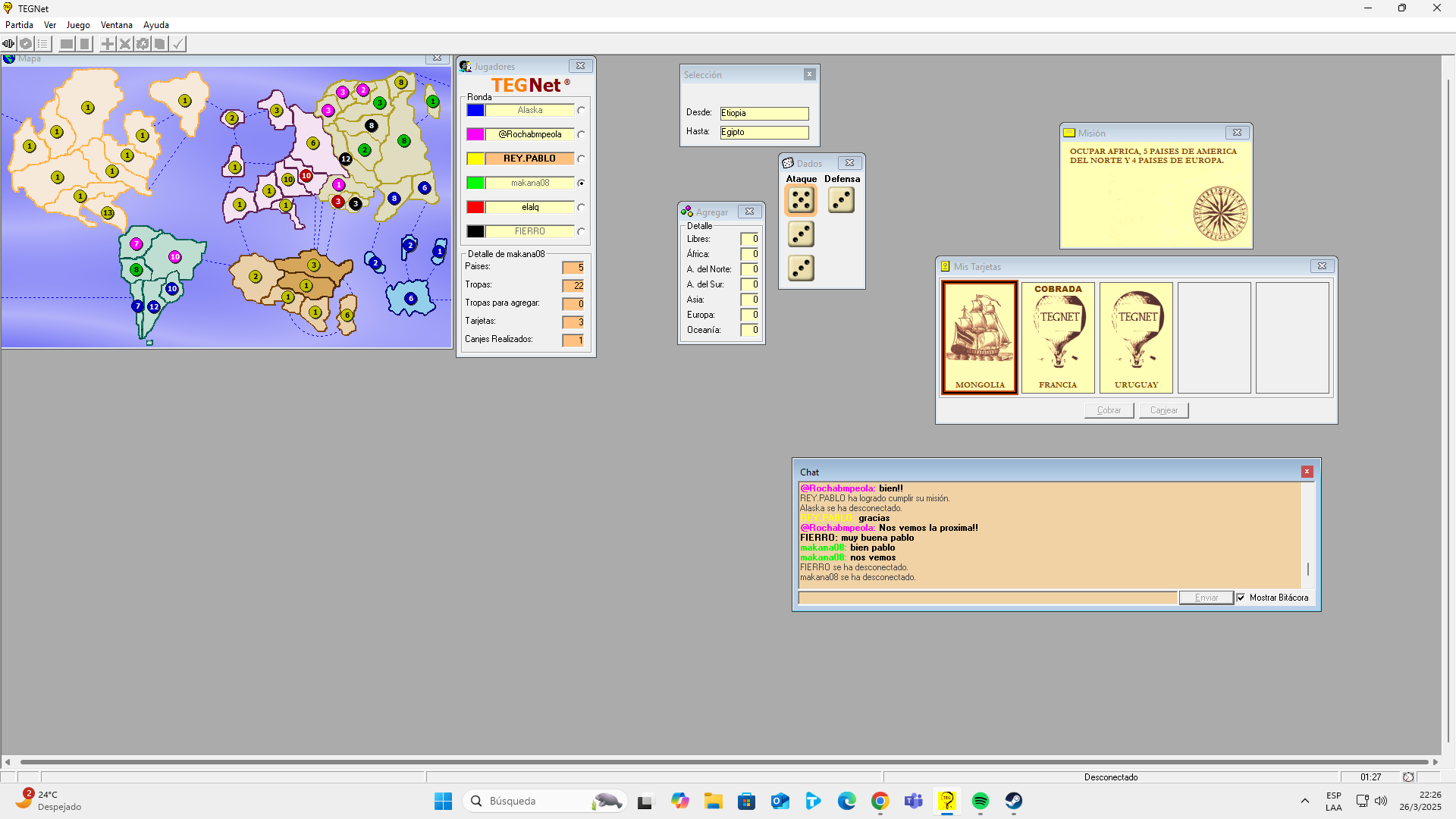Open the Ventana menu
1456x819 pixels.
click(117, 25)
